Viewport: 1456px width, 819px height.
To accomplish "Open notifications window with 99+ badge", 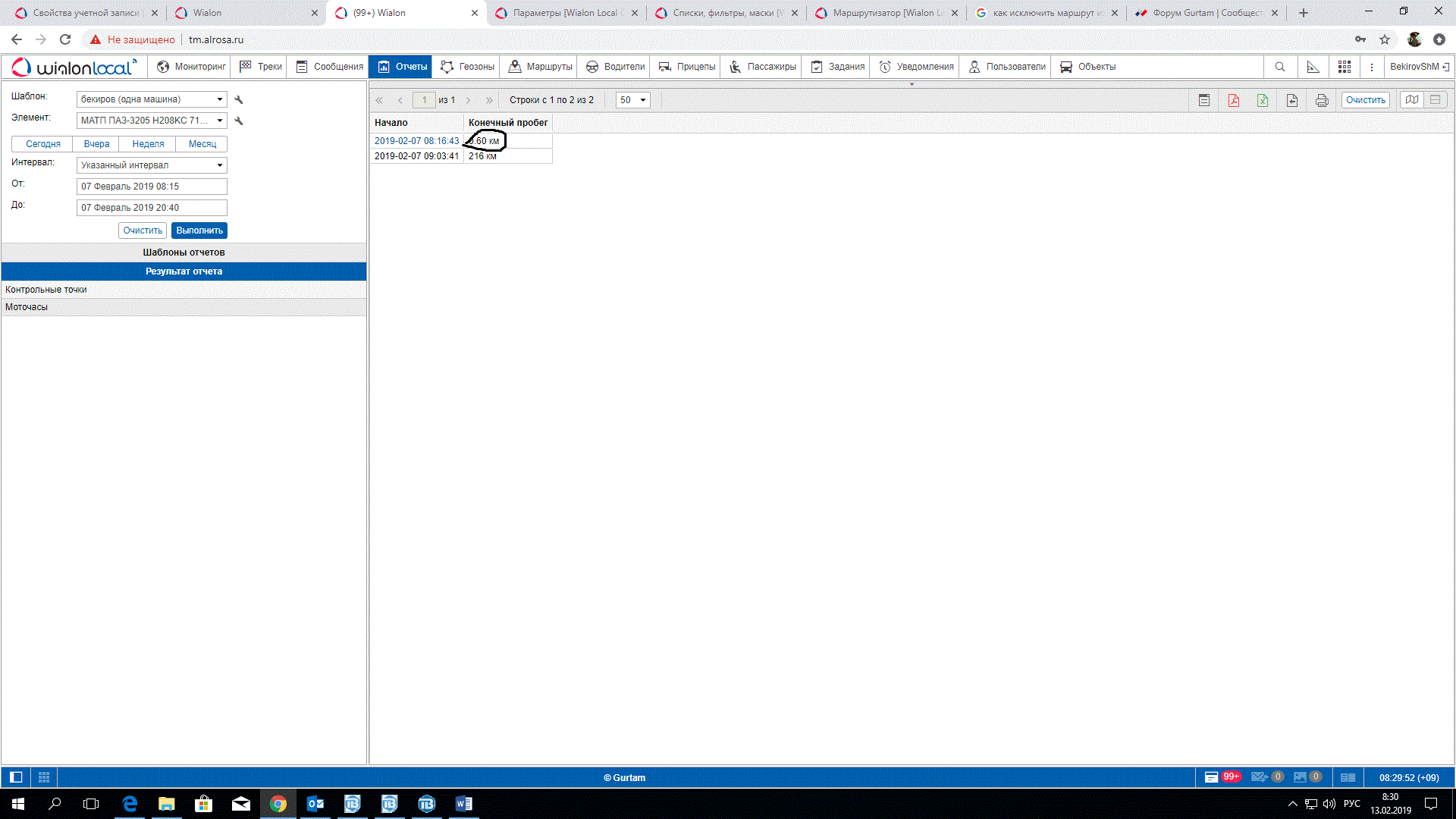I will [1221, 777].
